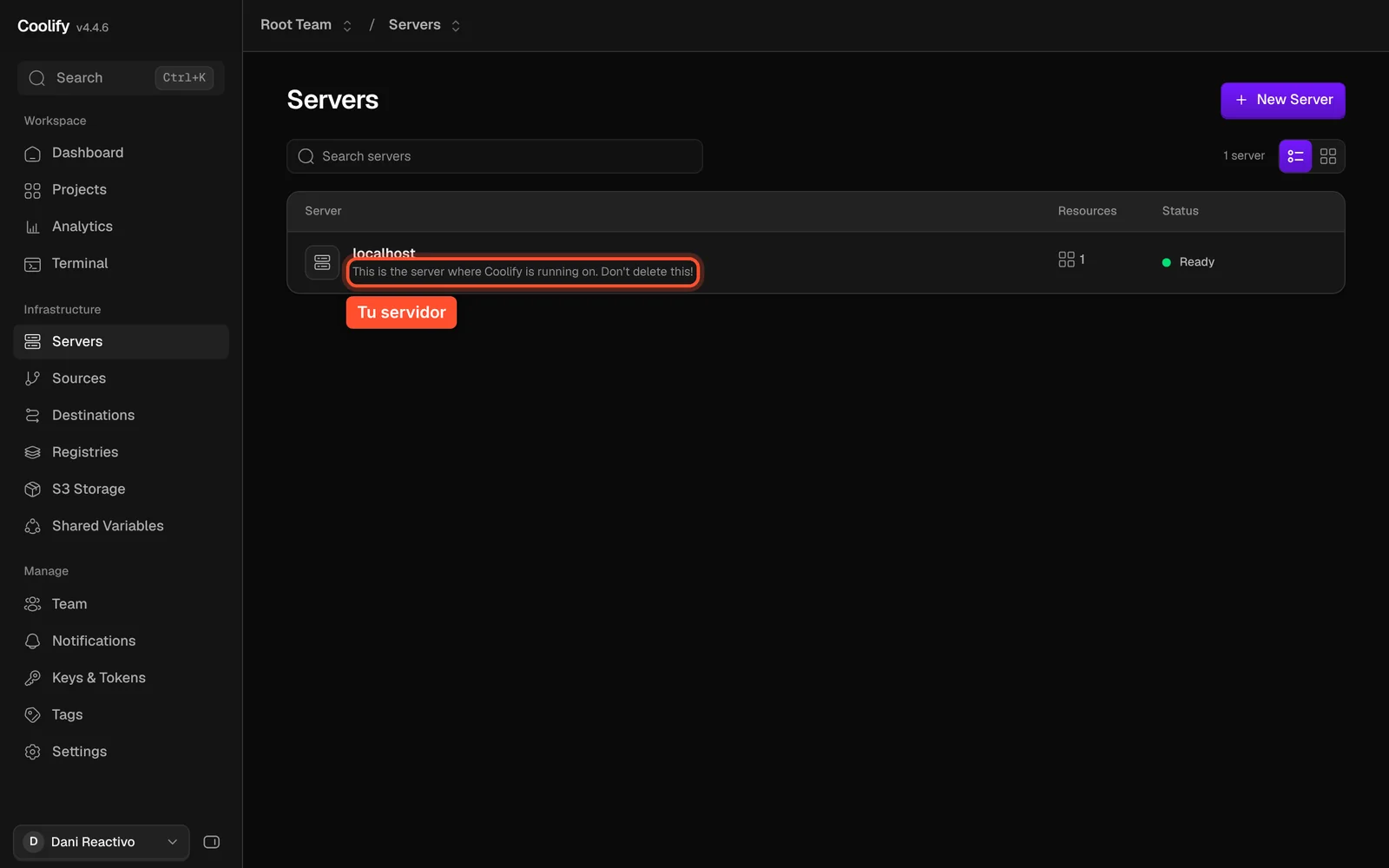Open the Team management page
Viewport: 1389px width, 868px height.
tap(121, 604)
